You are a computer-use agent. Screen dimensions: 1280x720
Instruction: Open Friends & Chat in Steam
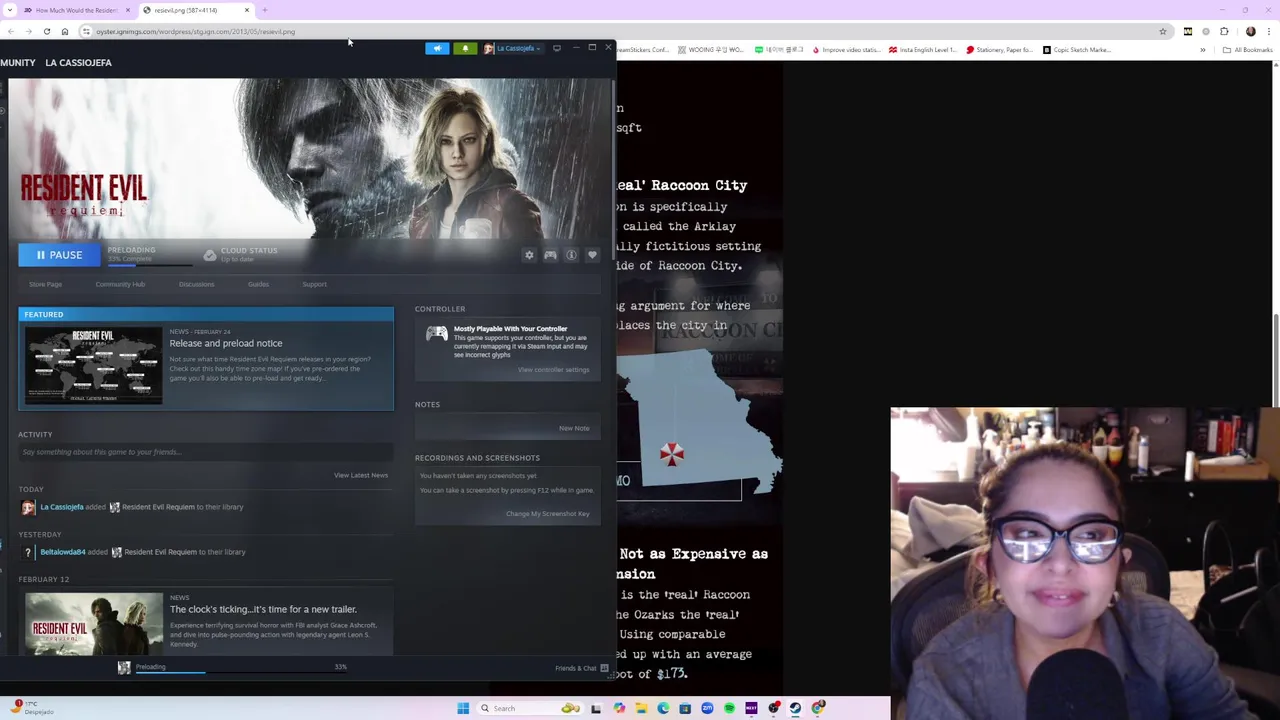(581, 668)
